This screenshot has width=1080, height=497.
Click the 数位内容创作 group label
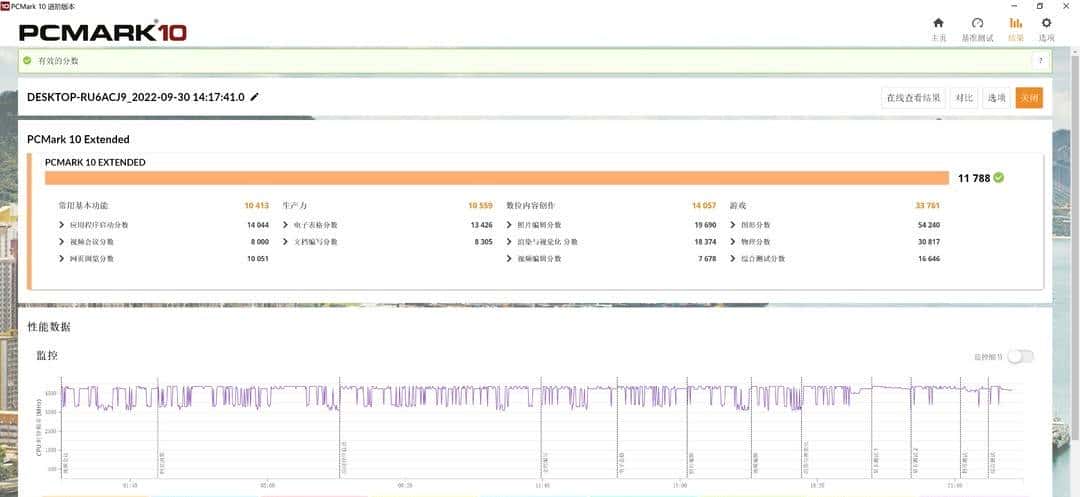click(x=530, y=205)
